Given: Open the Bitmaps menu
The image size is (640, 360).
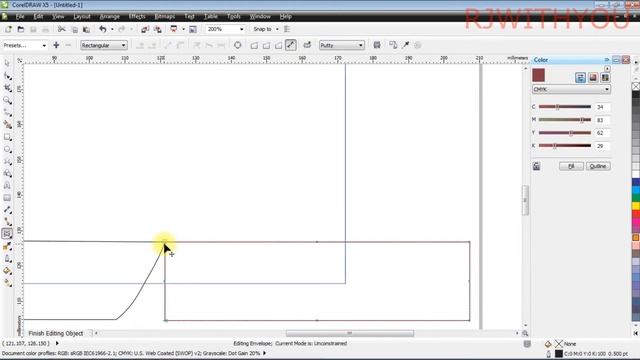Looking at the screenshot, I should tap(165, 16).
